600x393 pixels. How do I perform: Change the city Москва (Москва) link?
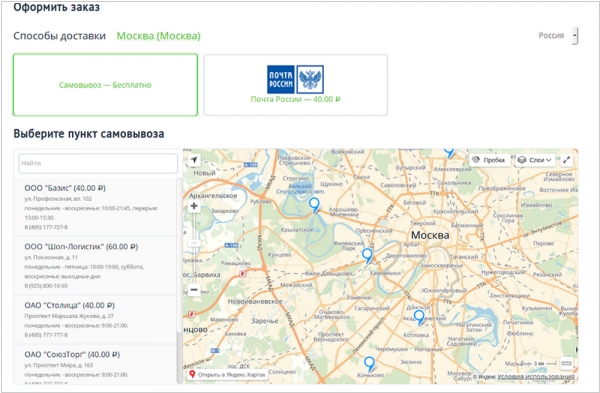(x=158, y=36)
